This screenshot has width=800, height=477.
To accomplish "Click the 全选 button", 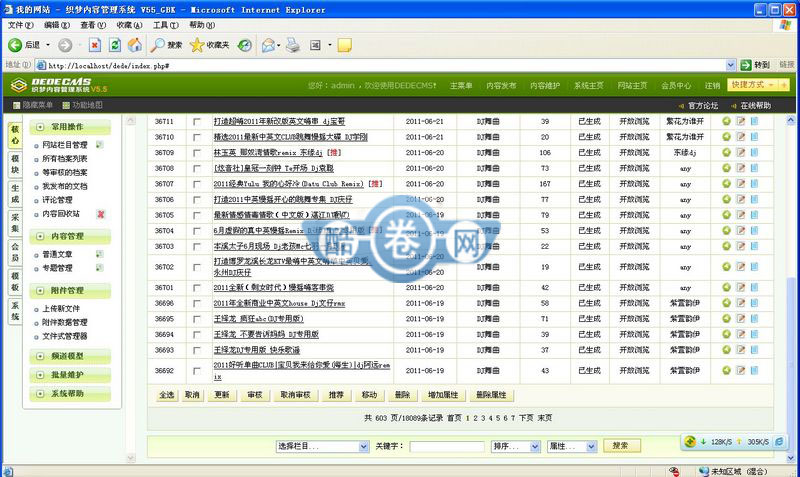I will tap(166, 395).
